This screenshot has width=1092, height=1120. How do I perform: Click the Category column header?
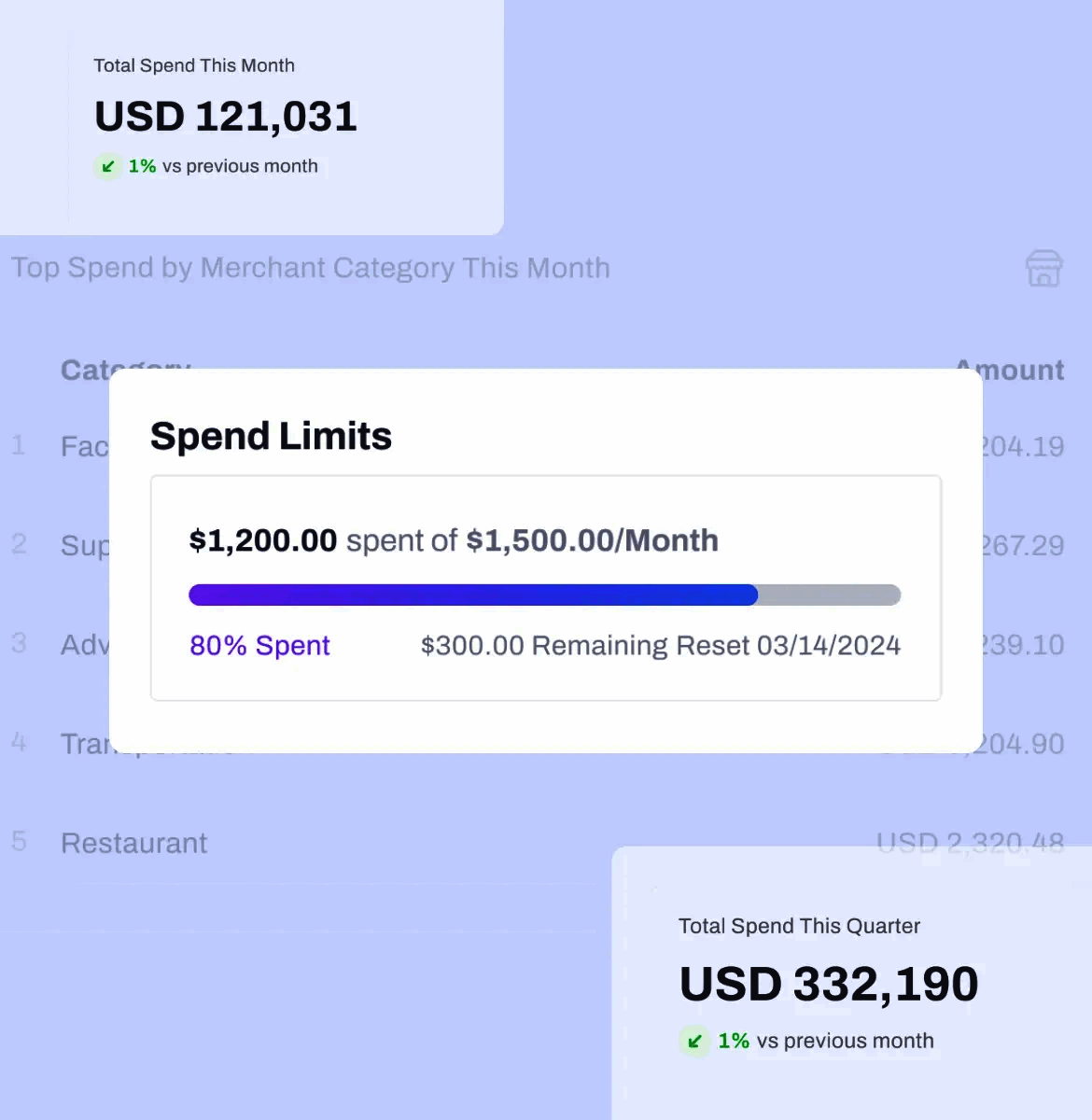pyautogui.click(x=84, y=368)
